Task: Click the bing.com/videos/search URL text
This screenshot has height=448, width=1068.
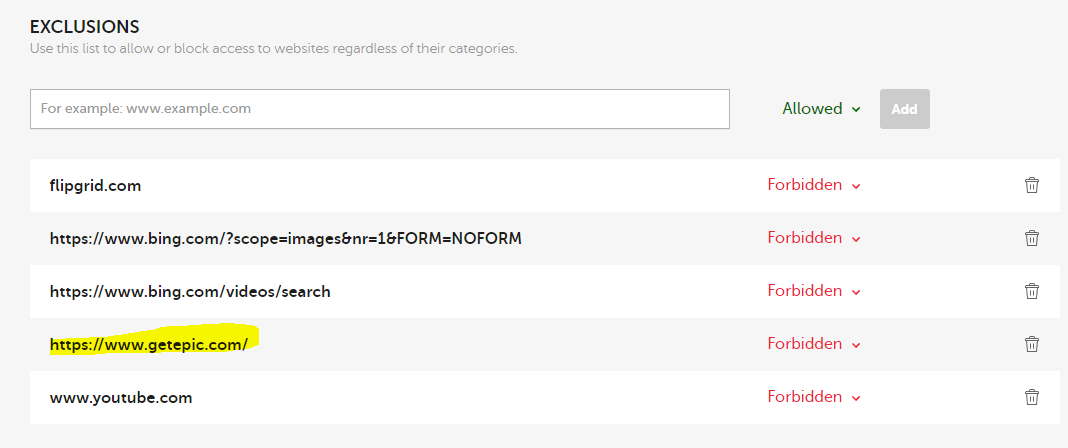Action: tap(190, 292)
